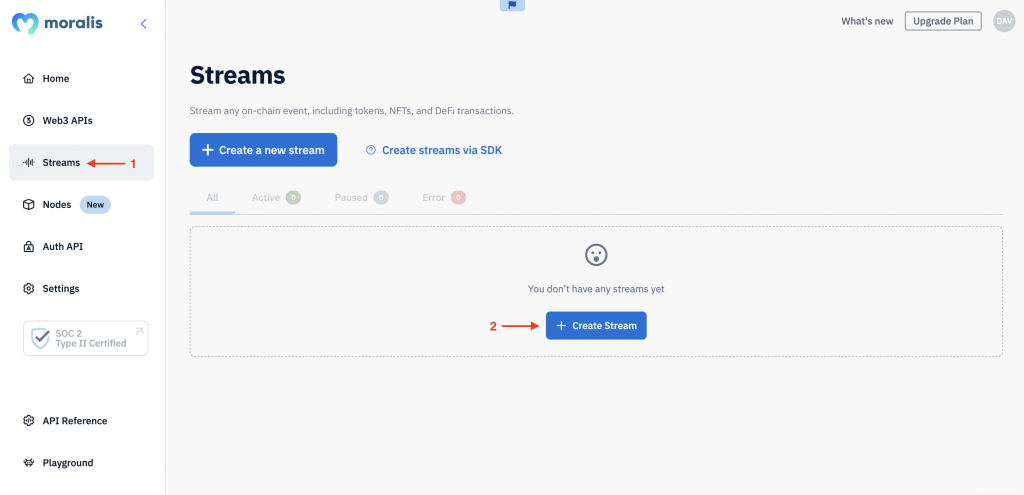Click the blue flag icon at top

(512, 5)
